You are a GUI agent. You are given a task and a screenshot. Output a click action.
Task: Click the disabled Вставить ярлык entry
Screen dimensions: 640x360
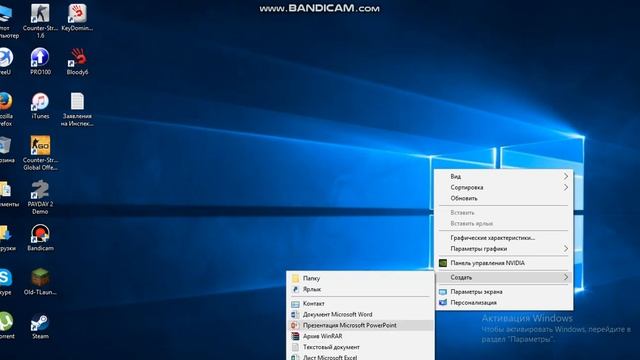[x=504, y=224]
